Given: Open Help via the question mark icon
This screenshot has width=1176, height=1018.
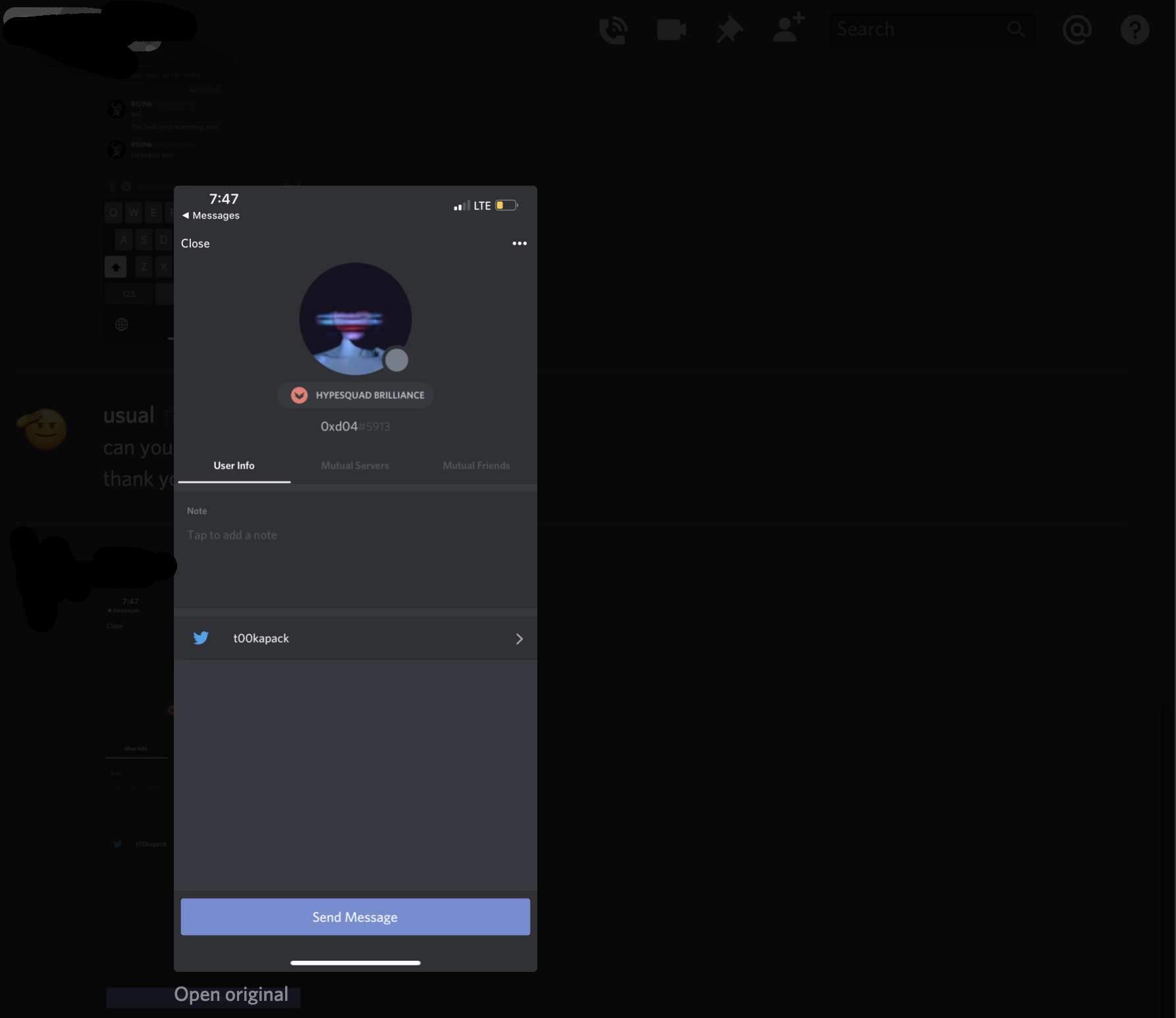Looking at the screenshot, I should click(x=1135, y=30).
